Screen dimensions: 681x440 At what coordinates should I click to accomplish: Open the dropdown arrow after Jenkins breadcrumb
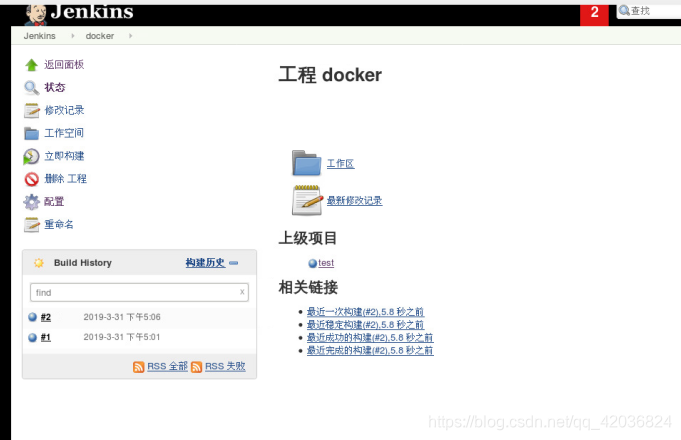point(73,36)
